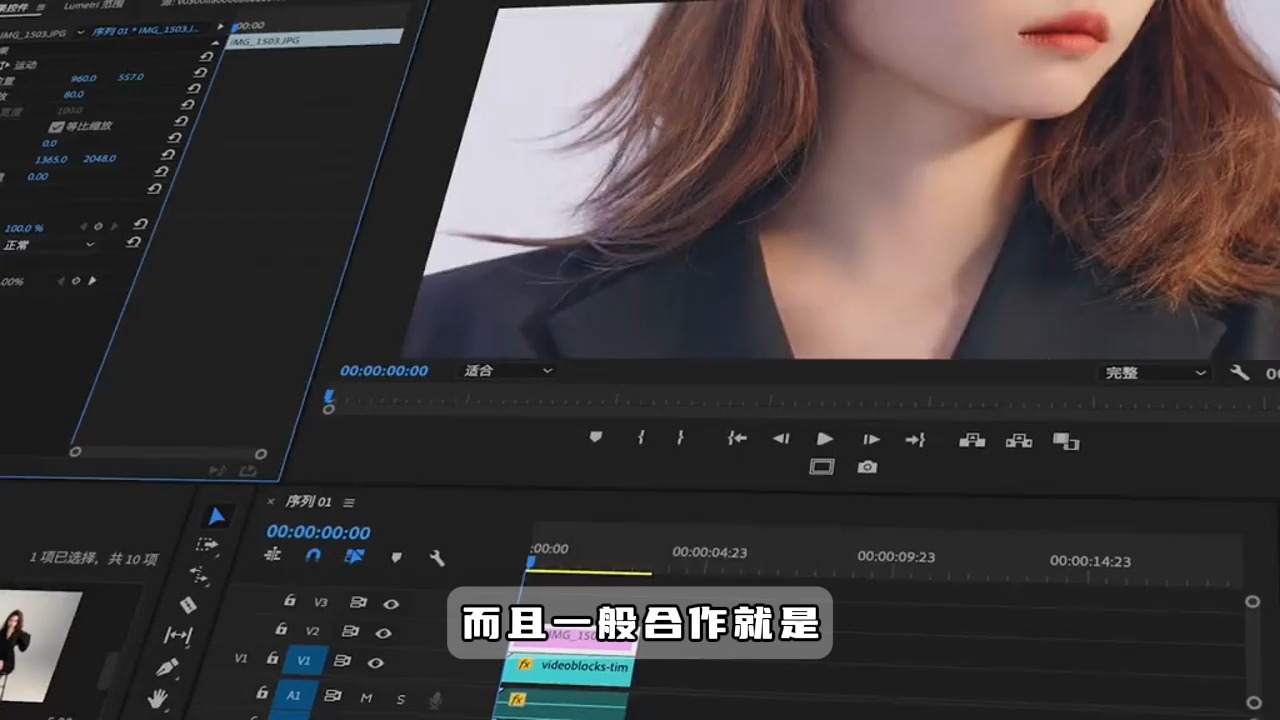This screenshot has width=1280, height=720.
Task: Toggle lock on track V3
Action: (289, 601)
